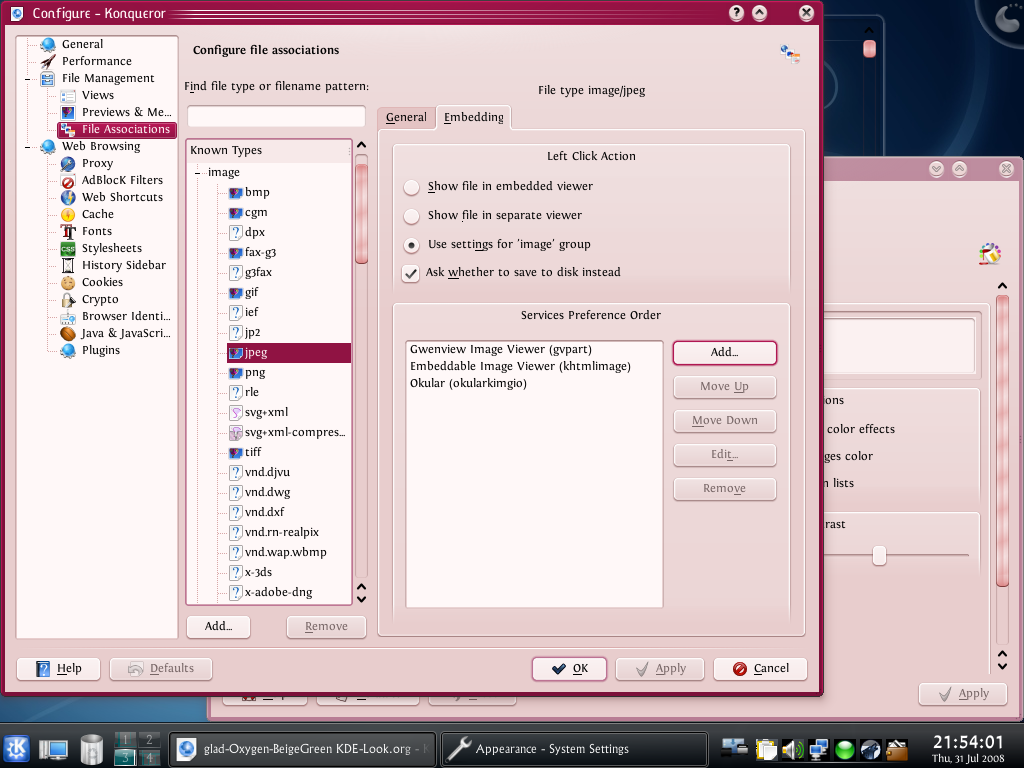1024x768 pixels.
Task: Select the Performance rocket icon
Action: click(48, 61)
